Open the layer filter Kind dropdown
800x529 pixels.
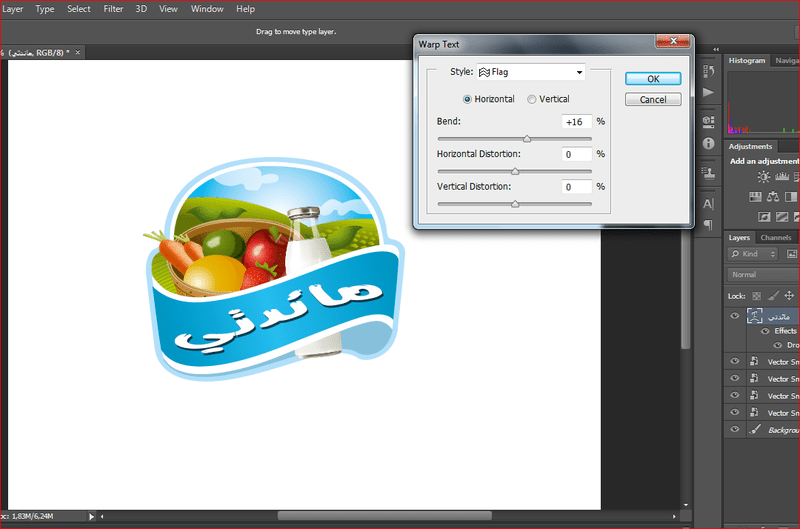[x=753, y=254]
